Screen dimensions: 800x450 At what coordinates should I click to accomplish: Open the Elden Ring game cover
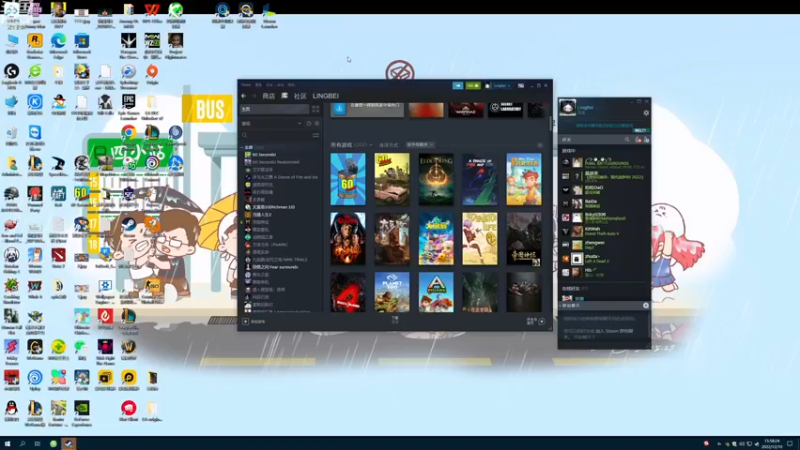(x=436, y=179)
